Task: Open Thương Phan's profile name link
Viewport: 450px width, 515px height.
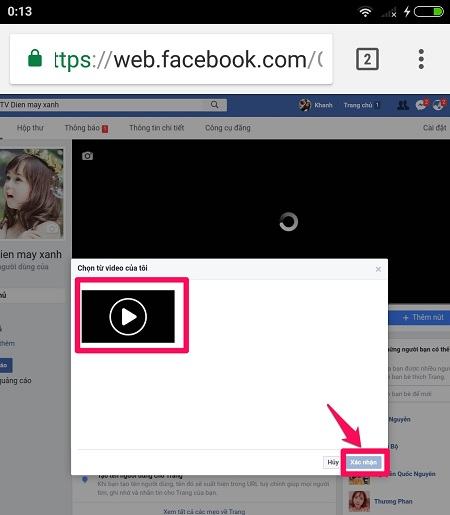Action: click(393, 501)
